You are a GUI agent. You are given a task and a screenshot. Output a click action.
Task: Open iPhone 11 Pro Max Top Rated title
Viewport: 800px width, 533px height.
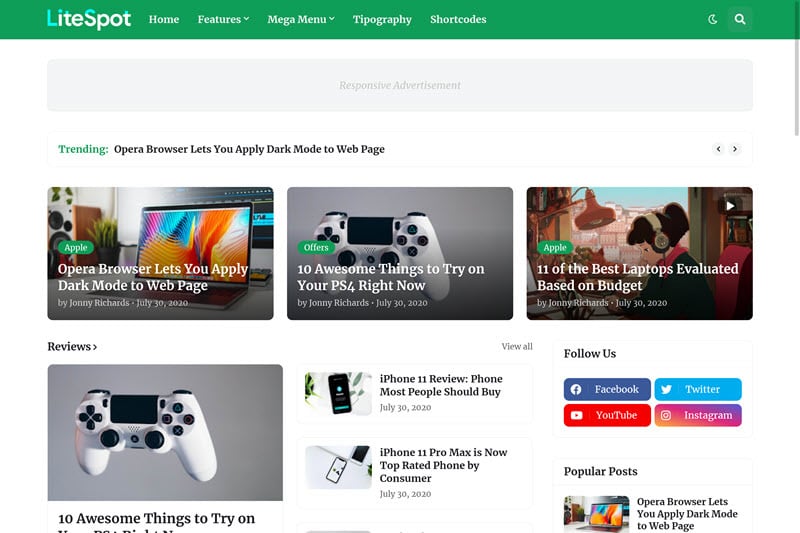click(x=443, y=465)
